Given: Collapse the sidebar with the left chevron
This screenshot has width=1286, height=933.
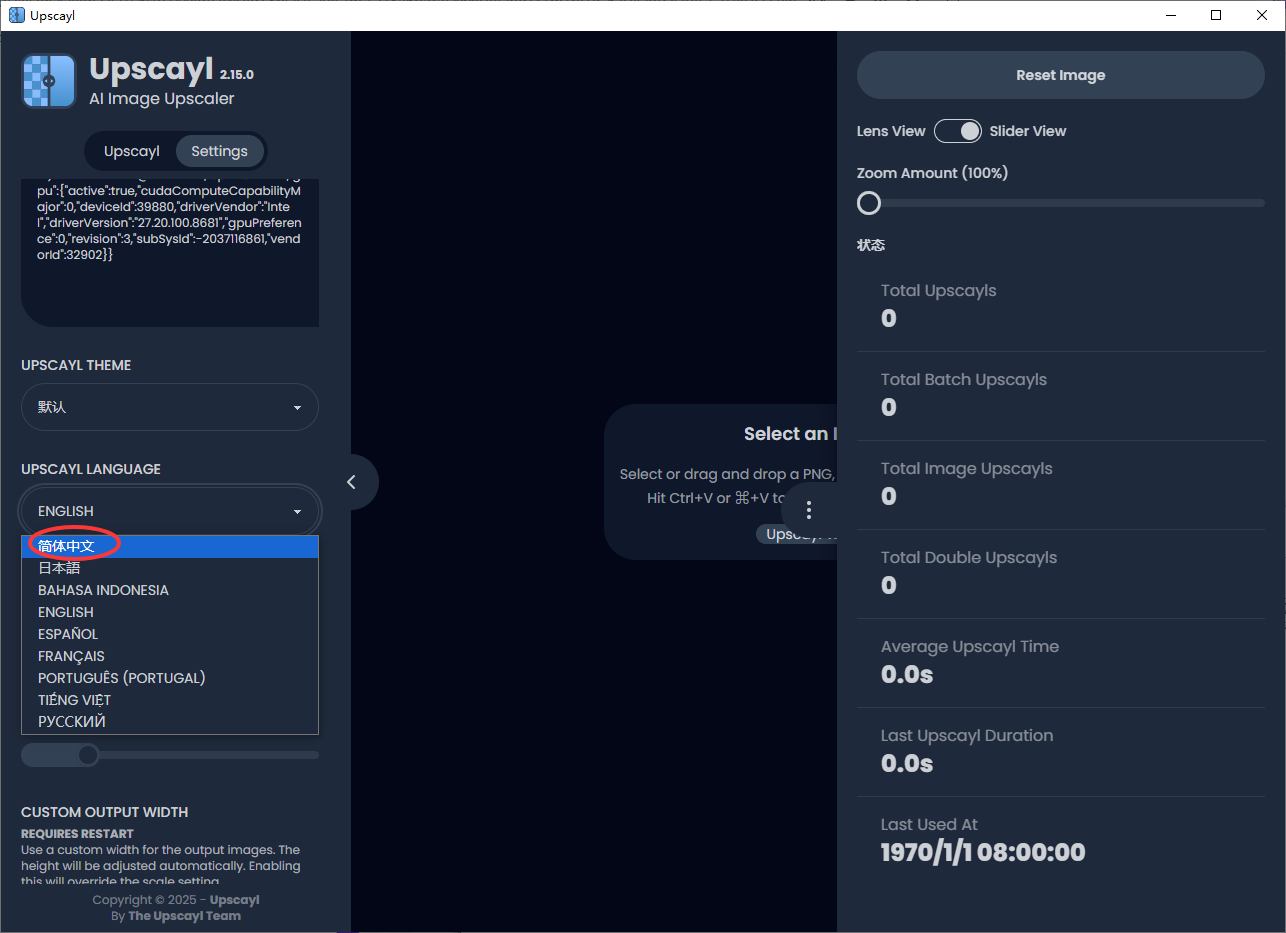Looking at the screenshot, I should click(351, 482).
